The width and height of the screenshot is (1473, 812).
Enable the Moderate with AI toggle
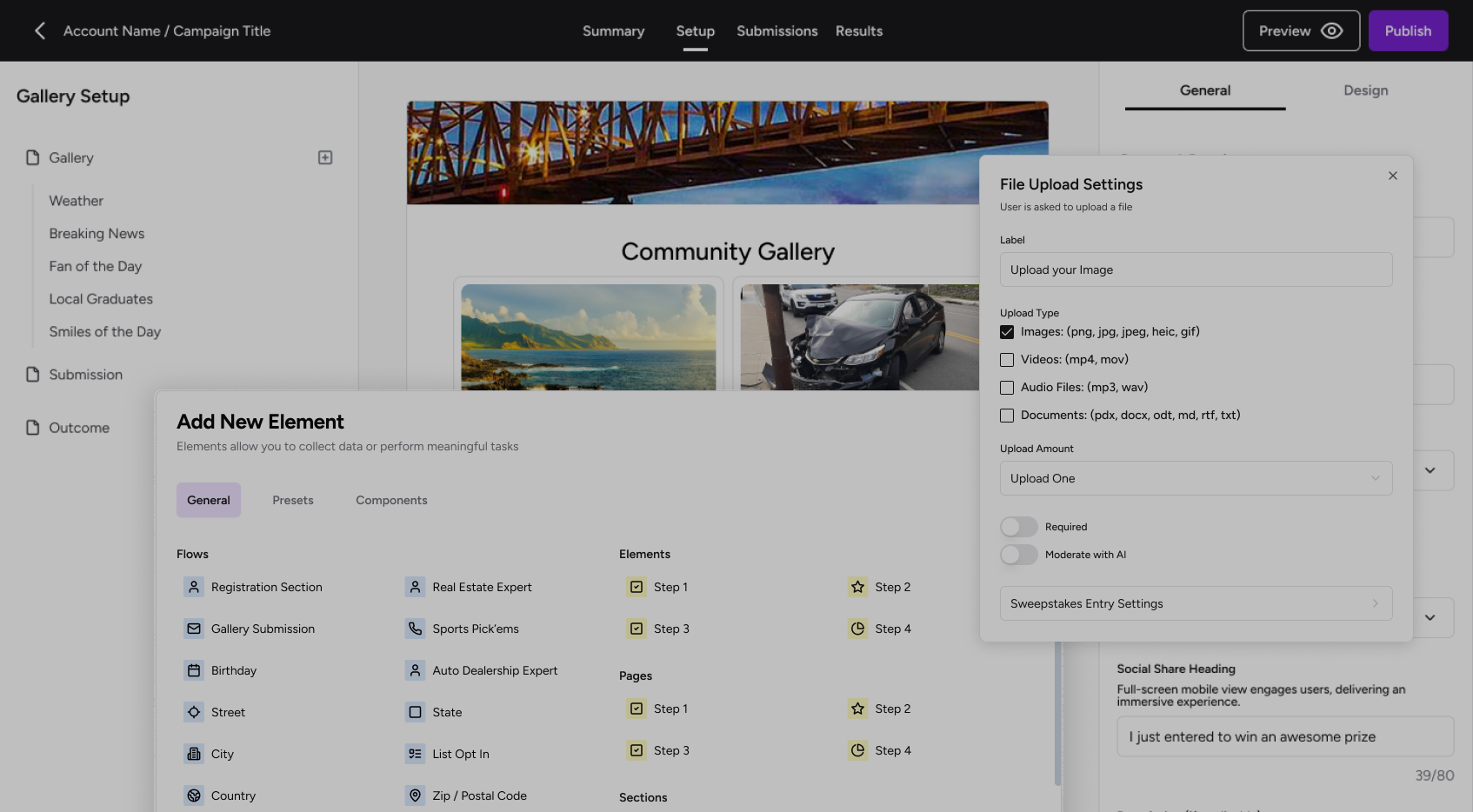tap(1018, 555)
